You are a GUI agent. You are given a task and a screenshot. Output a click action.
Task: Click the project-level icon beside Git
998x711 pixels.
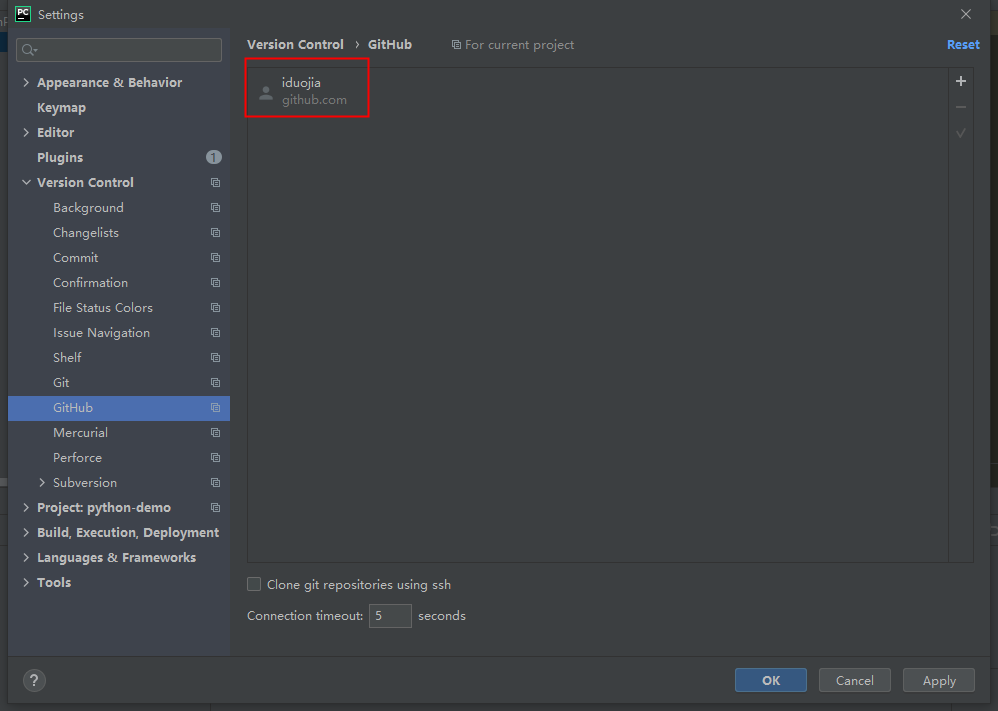coord(216,383)
